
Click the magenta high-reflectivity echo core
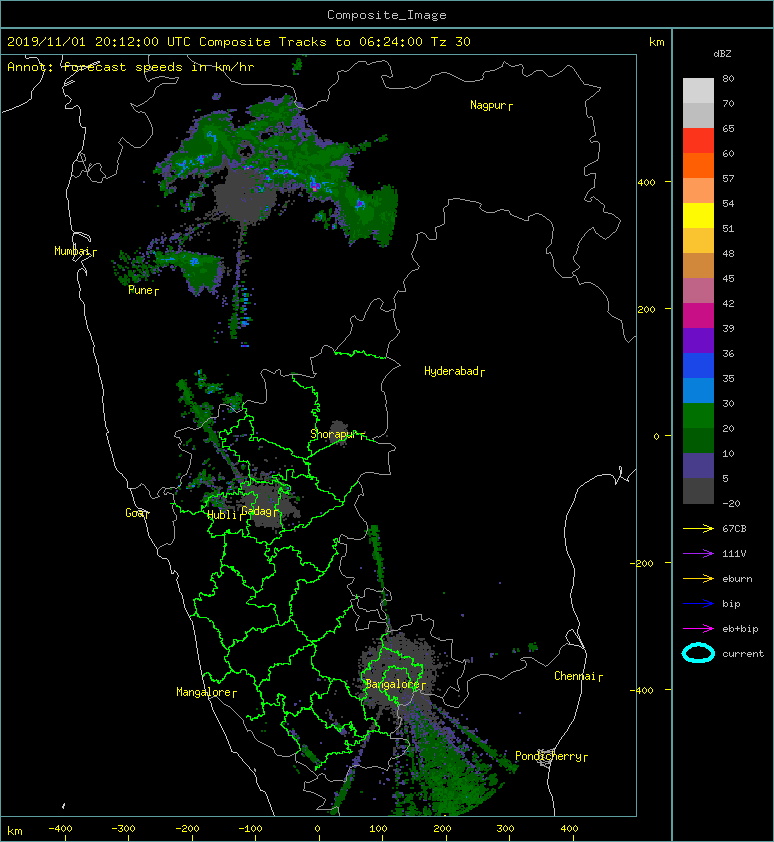pos(315,186)
